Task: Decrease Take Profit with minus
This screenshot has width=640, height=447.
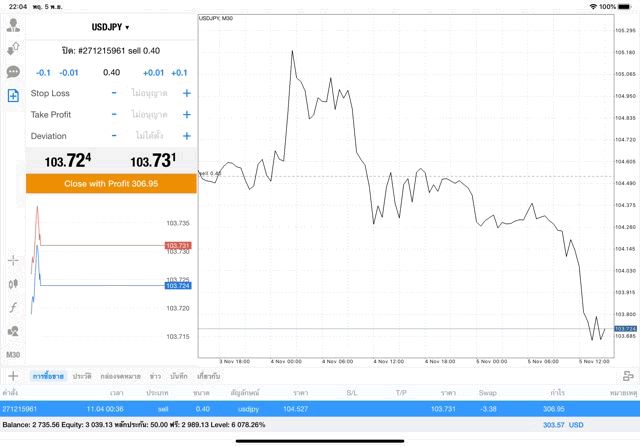Action: coord(114,114)
